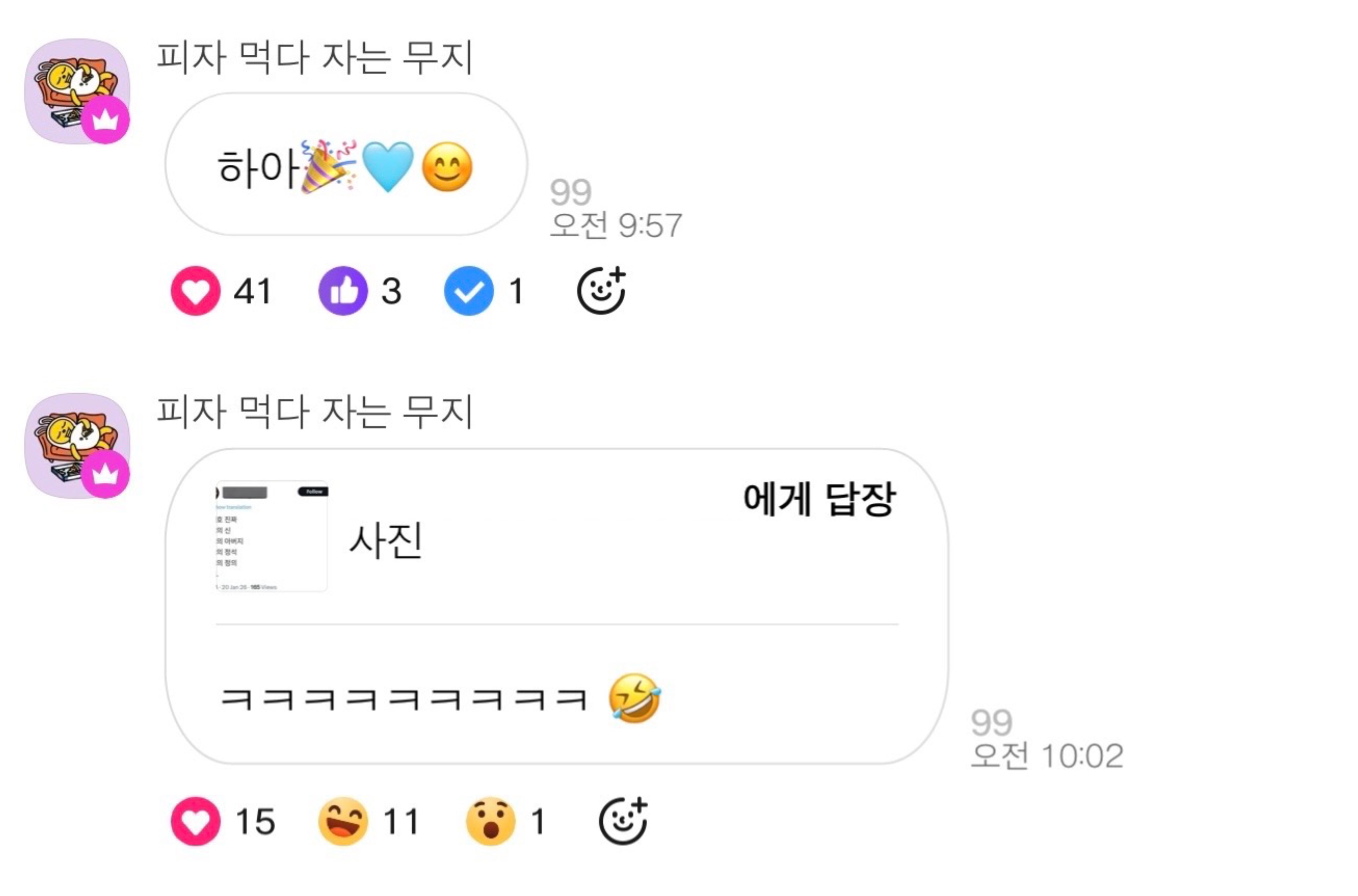Open the quoted photo thumbnail in reply

pyautogui.click(x=272, y=536)
